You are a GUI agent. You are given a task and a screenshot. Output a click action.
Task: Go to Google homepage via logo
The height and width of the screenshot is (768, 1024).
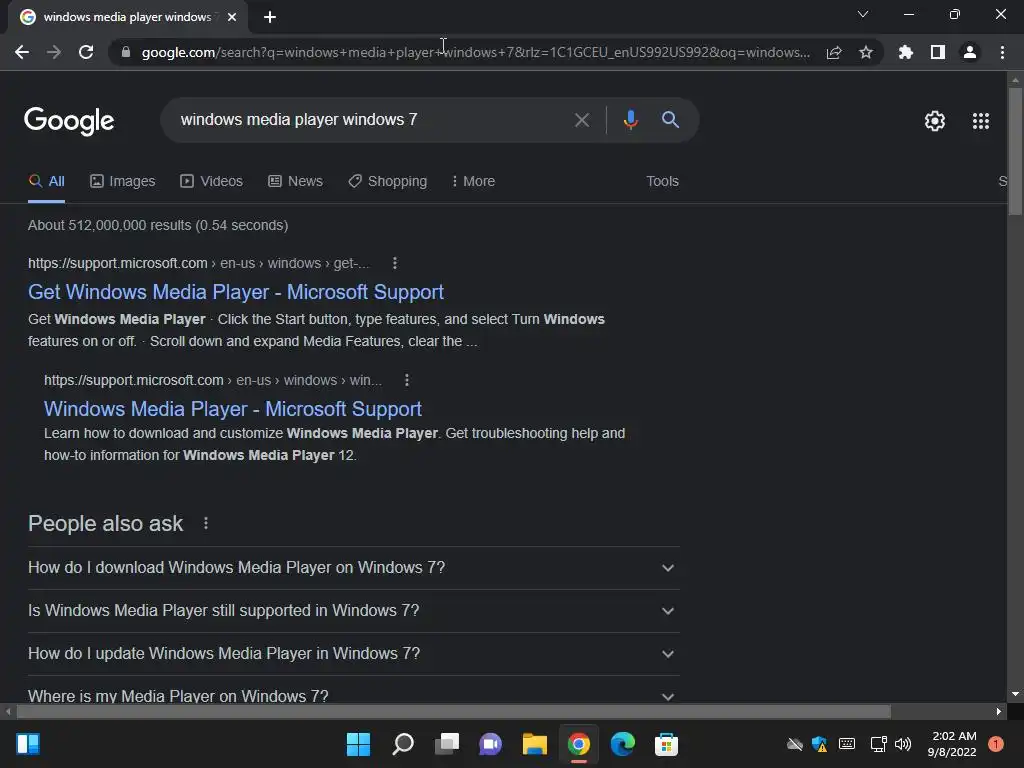pyautogui.click(x=69, y=121)
